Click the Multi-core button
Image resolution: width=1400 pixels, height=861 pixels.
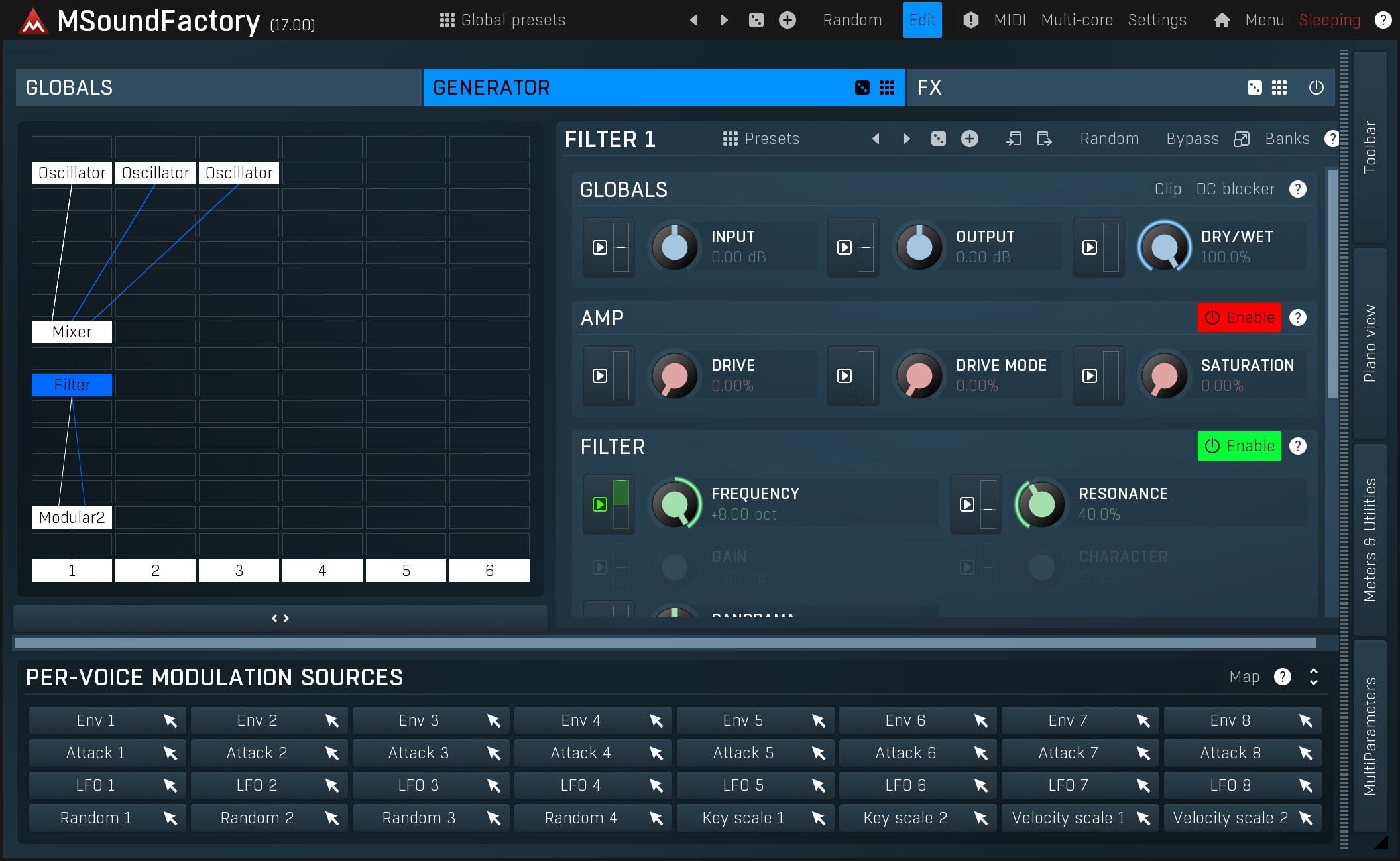pos(1077,20)
